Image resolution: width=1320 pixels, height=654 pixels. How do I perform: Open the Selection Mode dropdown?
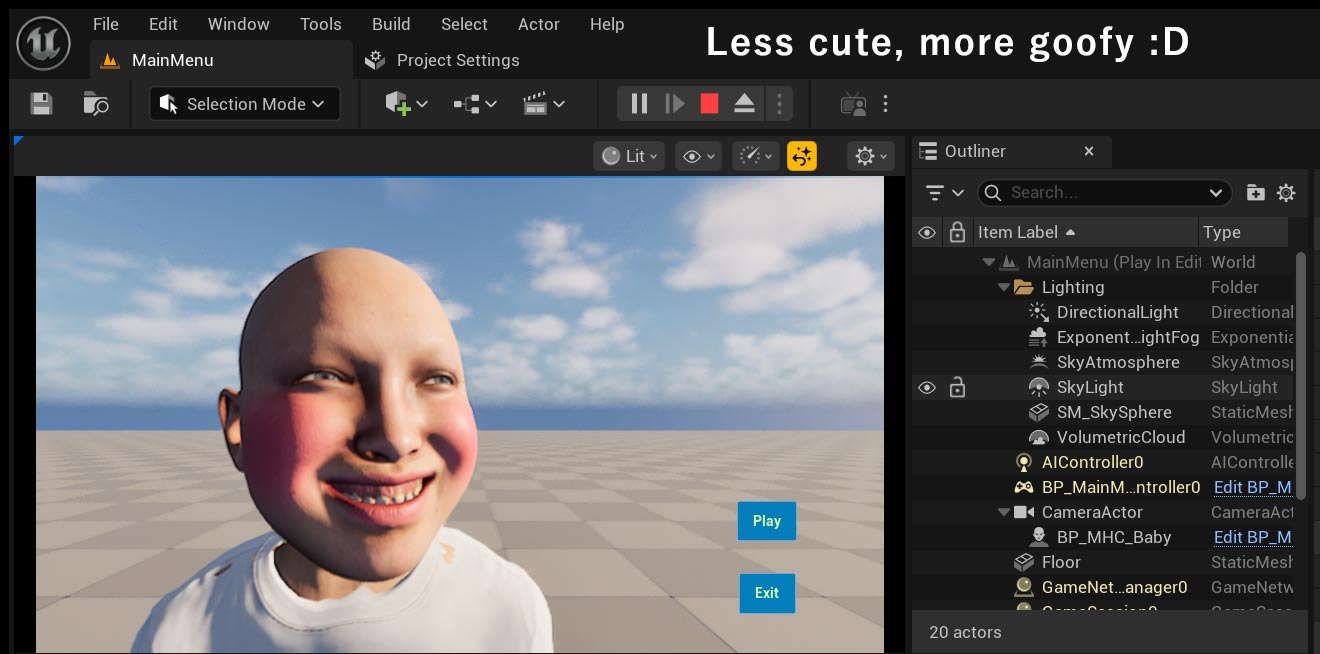[x=245, y=104]
